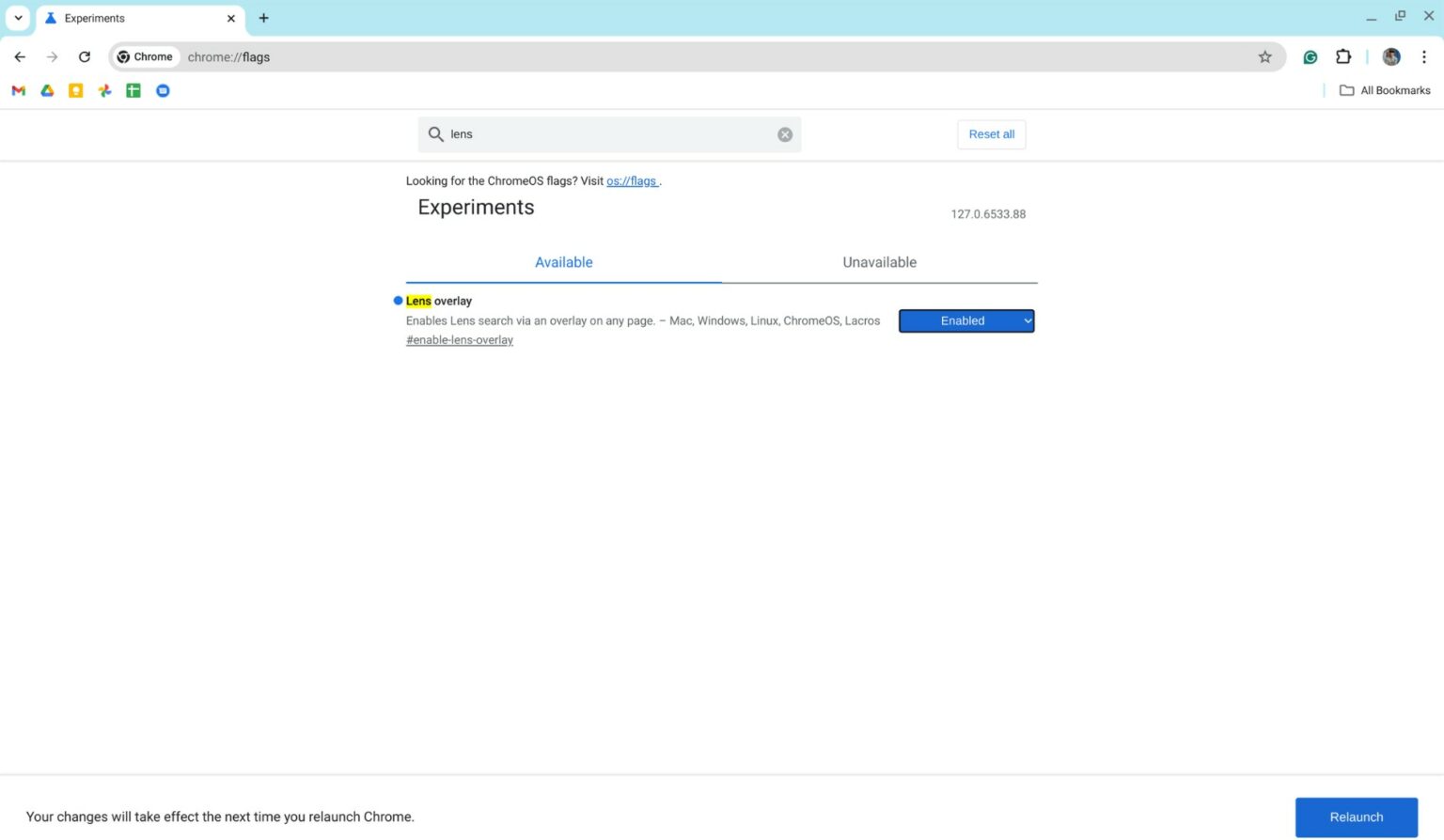The height and width of the screenshot is (840, 1444).
Task: Go back to the previous page
Action: (x=20, y=57)
